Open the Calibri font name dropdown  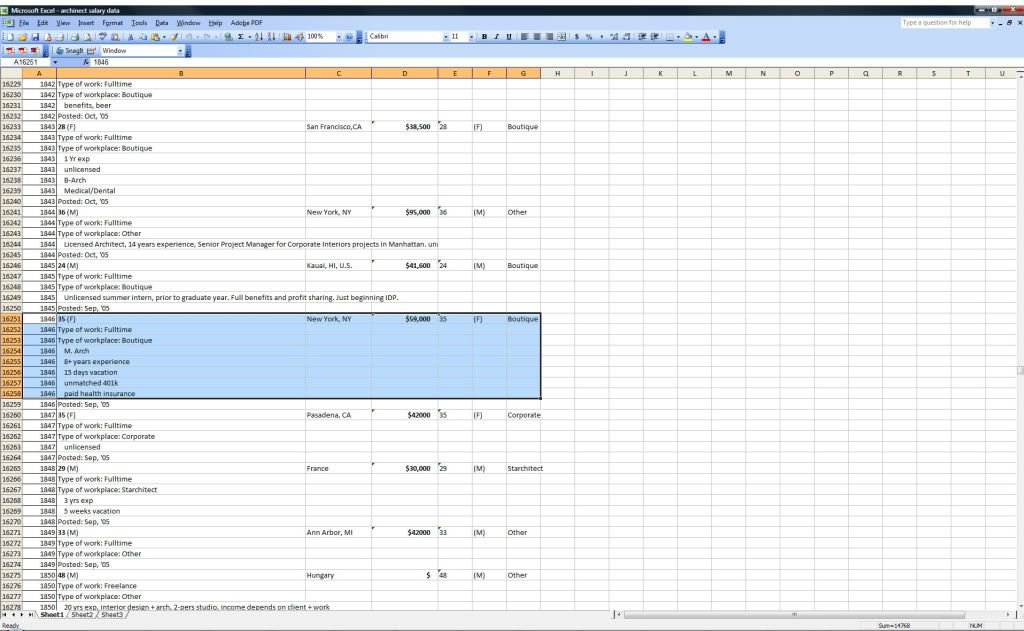click(x=446, y=37)
